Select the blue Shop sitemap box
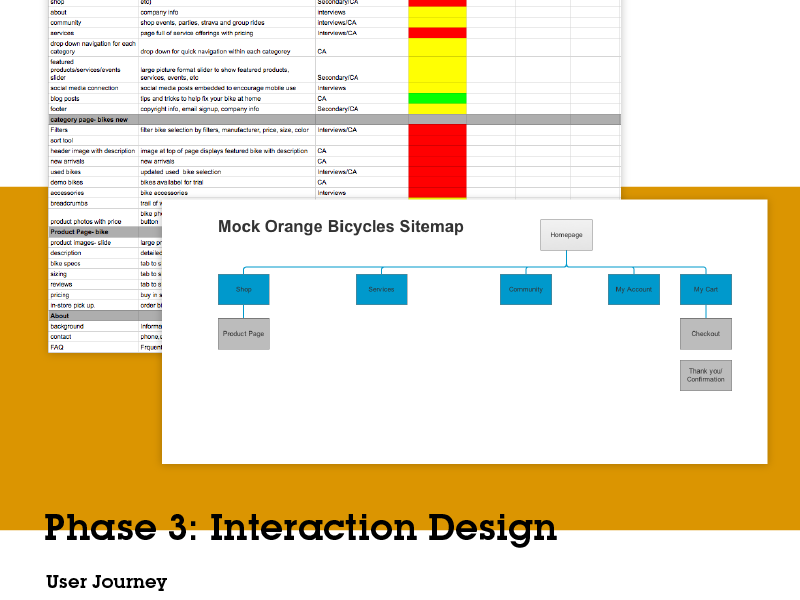The width and height of the screenshot is (800, 600). [243, 289]
